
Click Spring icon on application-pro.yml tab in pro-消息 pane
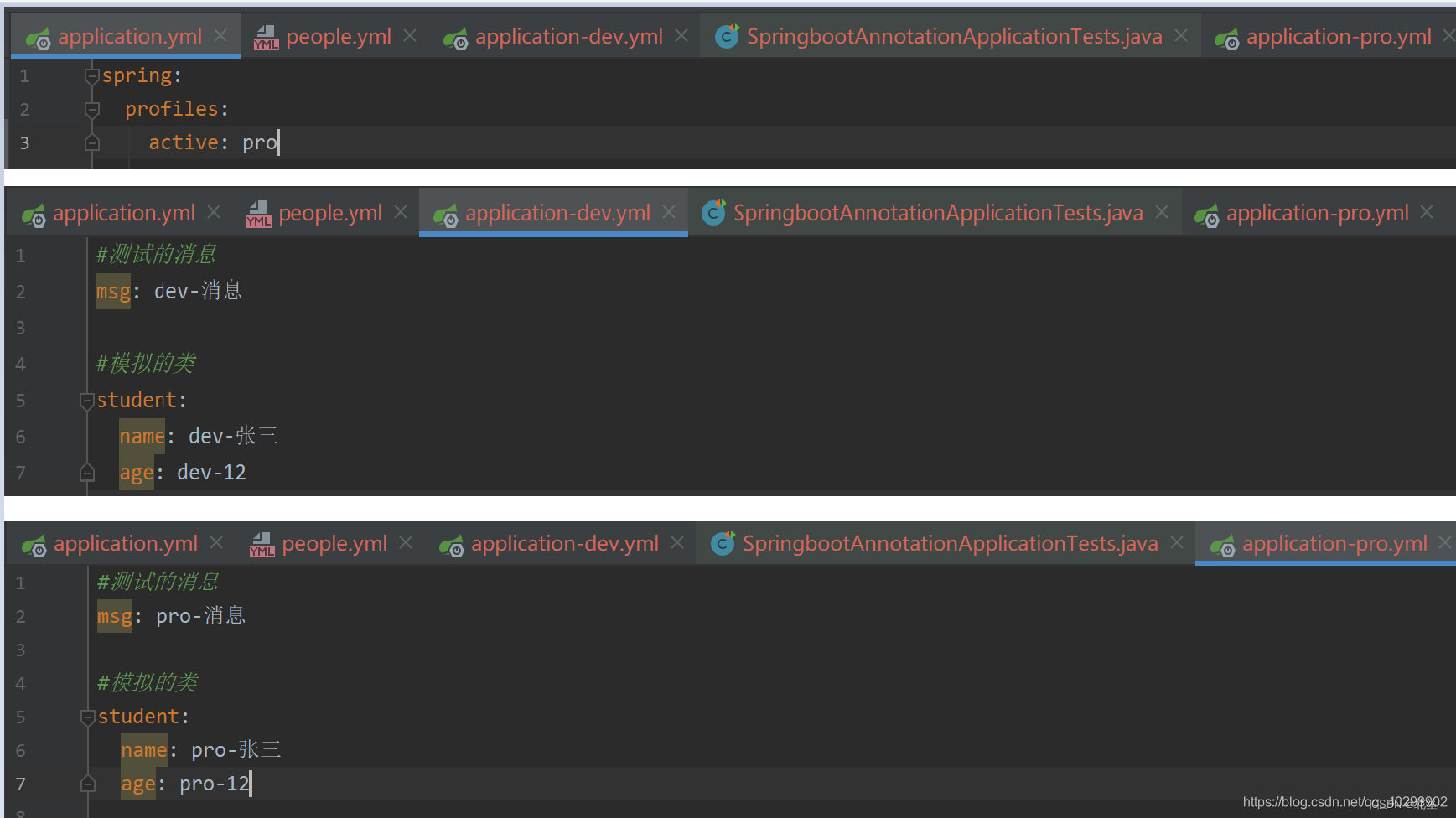[x=1223, y=546]
